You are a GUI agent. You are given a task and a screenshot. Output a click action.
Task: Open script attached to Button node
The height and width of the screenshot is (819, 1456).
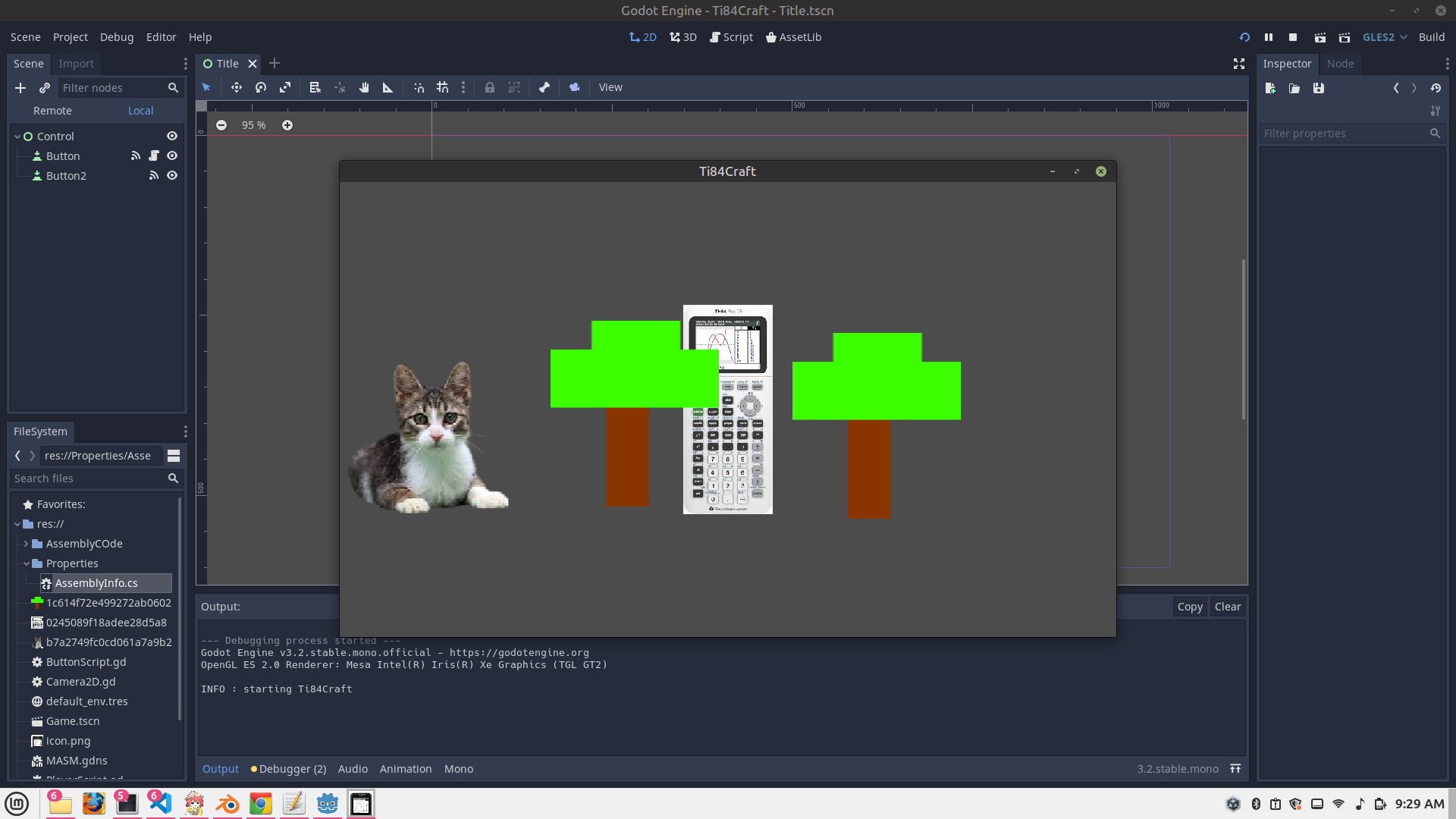[x=154, y=156]
